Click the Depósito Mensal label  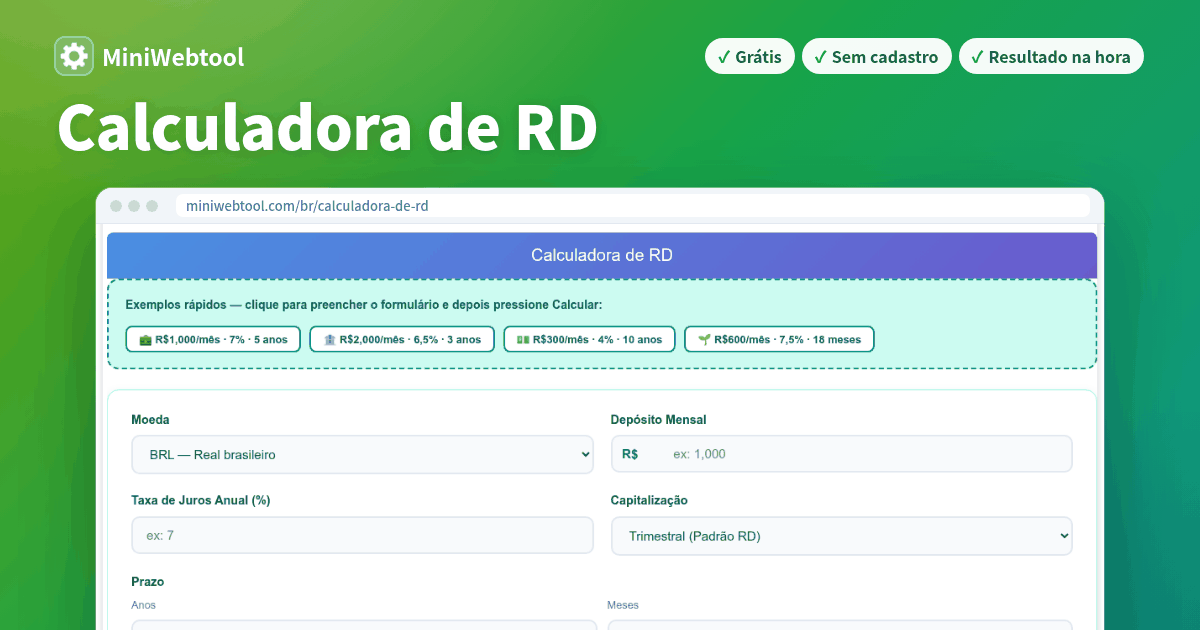point(658,420)
